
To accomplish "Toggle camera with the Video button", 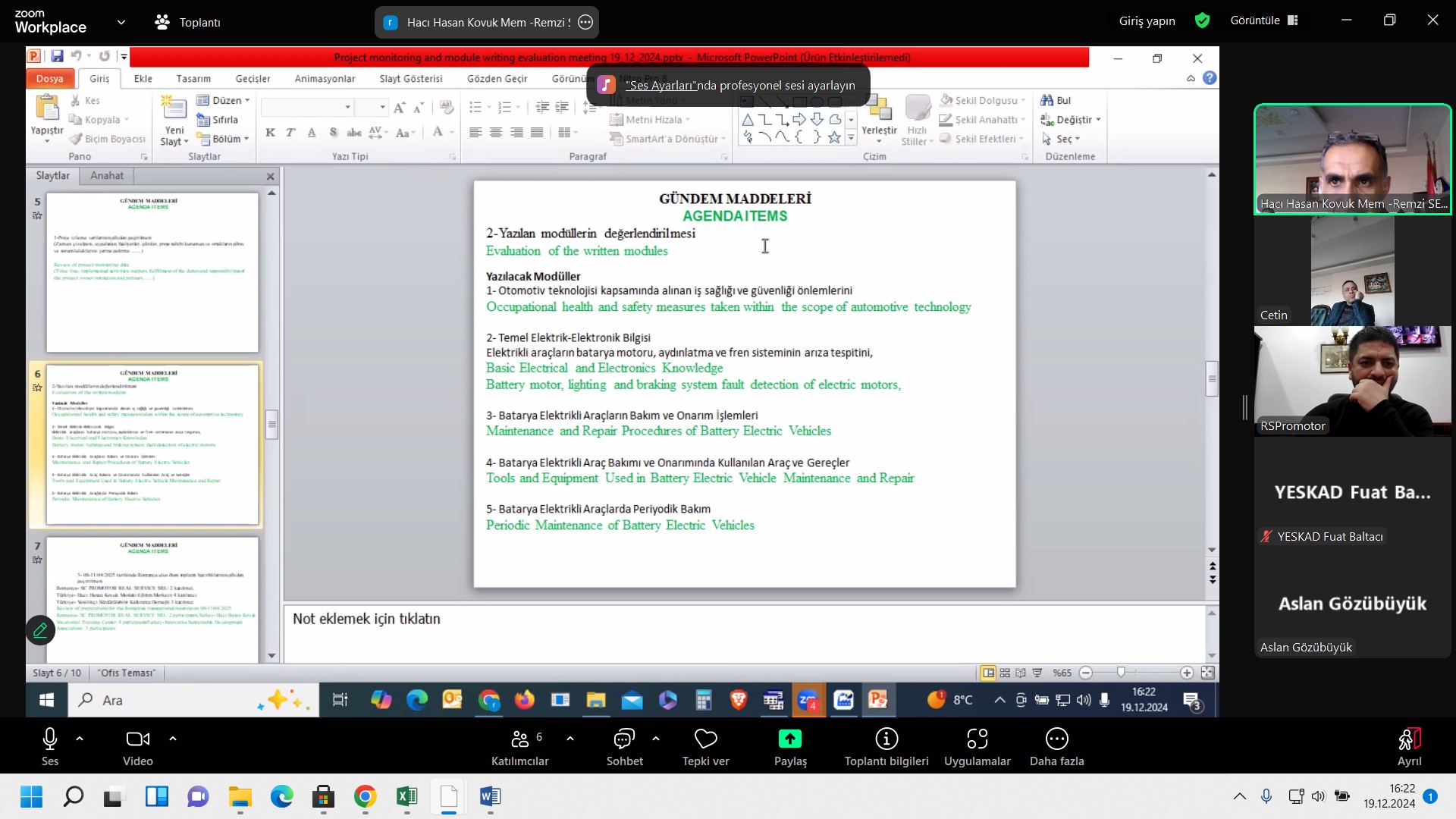I will (x=137, y=739).
